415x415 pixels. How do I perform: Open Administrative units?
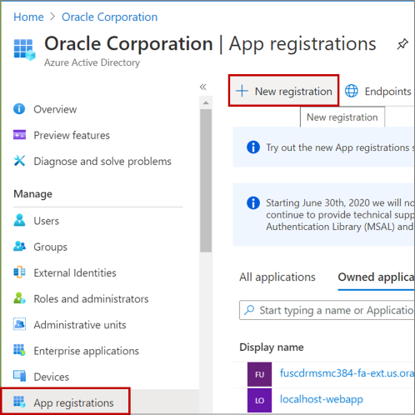click(x=80, y=325)
